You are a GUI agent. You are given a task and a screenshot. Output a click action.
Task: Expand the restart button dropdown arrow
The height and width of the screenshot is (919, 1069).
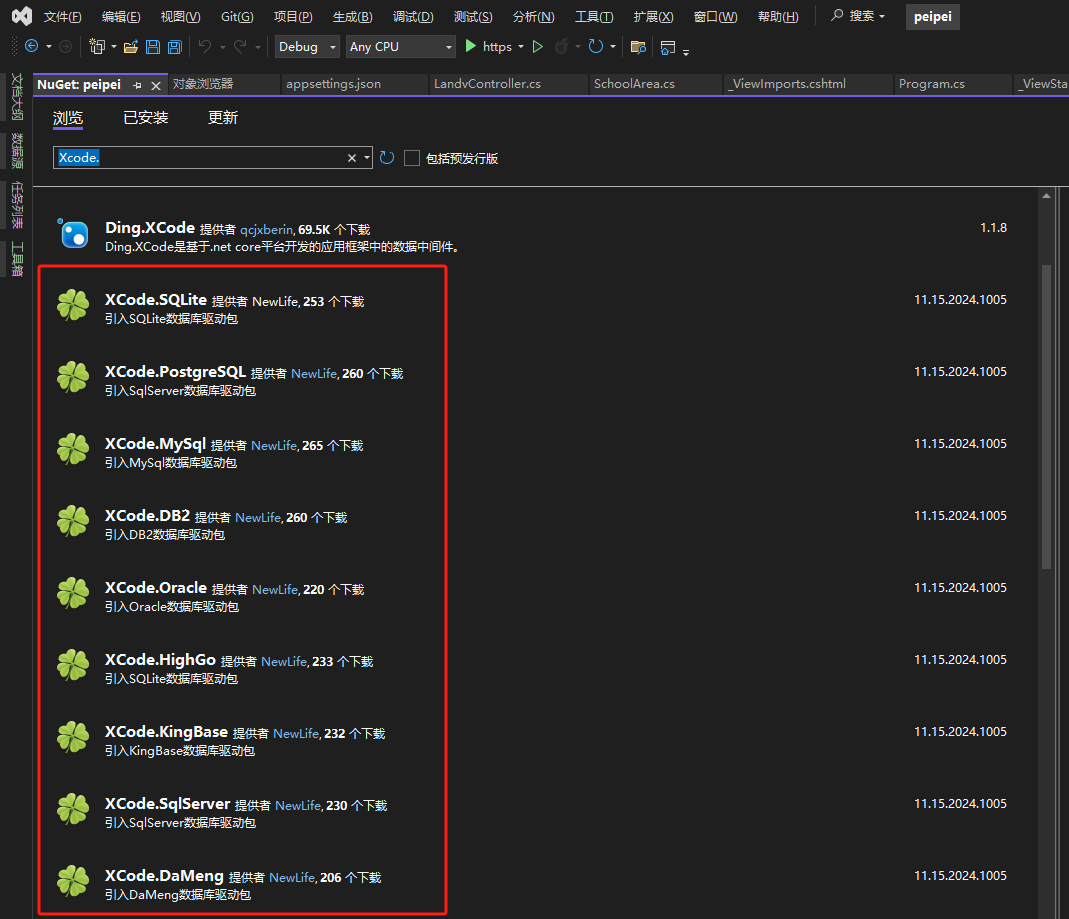613,46
